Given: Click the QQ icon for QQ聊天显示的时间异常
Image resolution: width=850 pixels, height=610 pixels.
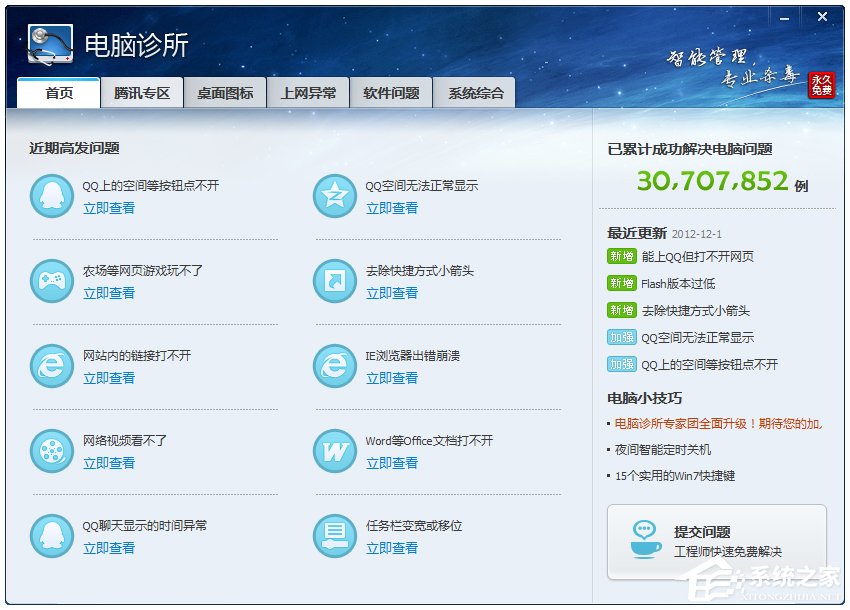Looking at the screenshot, I should pos(52,535).
